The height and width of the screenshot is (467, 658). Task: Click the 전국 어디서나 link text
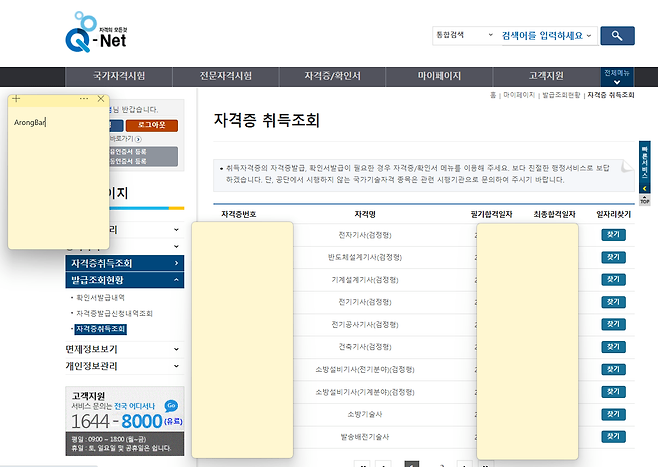coord(134,406)
